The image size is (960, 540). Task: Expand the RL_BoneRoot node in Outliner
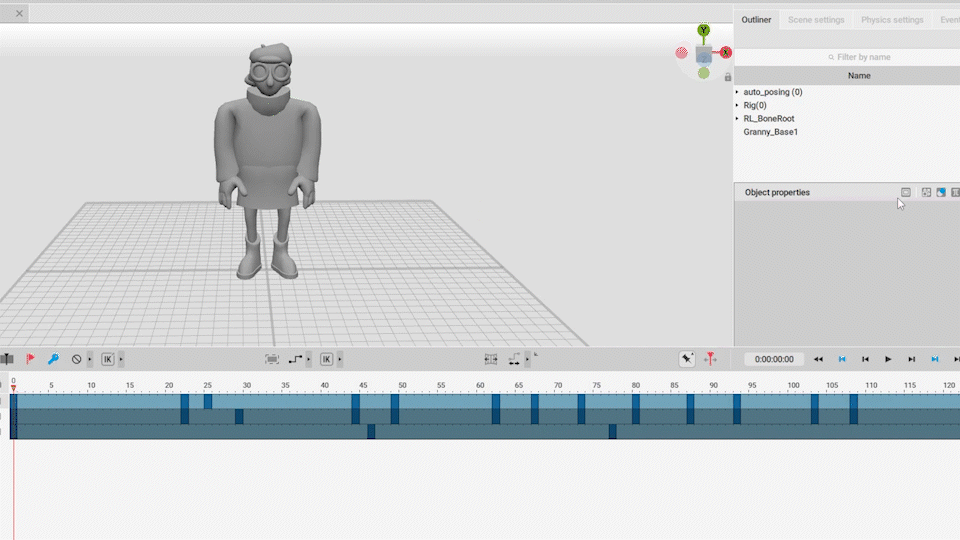[738, 118]
